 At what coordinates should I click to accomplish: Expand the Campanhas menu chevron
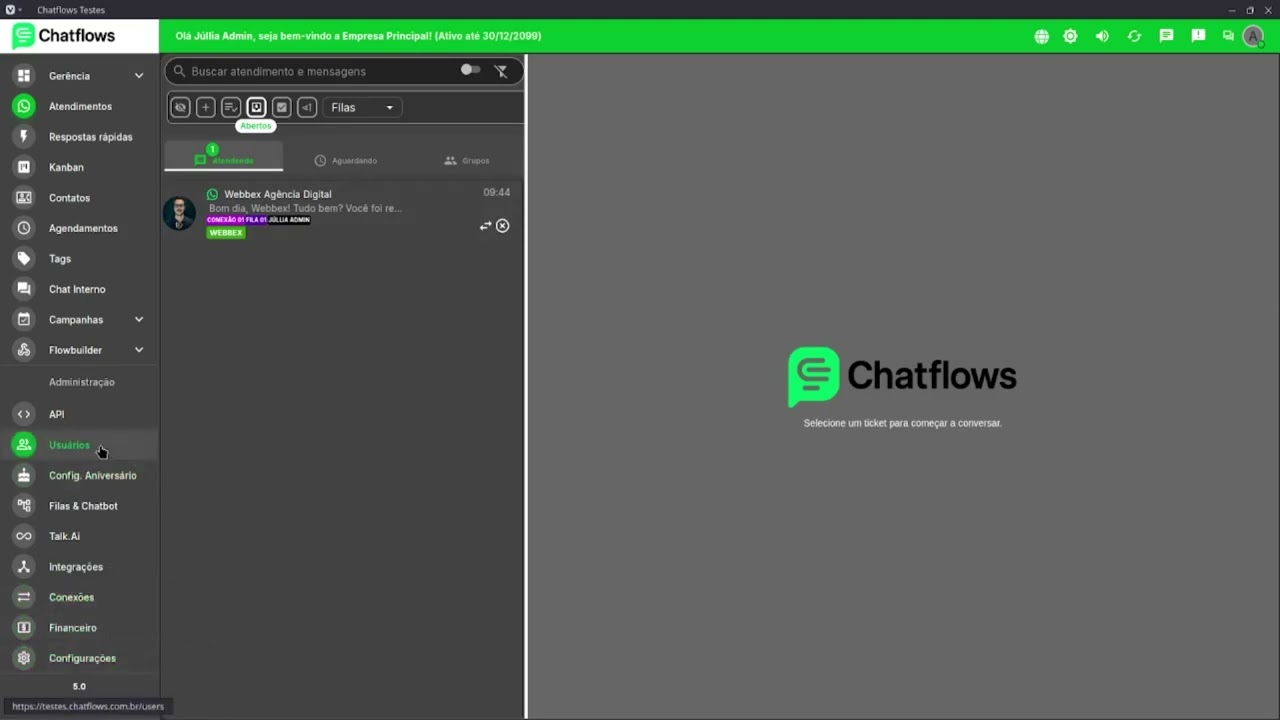coord(139,320)
